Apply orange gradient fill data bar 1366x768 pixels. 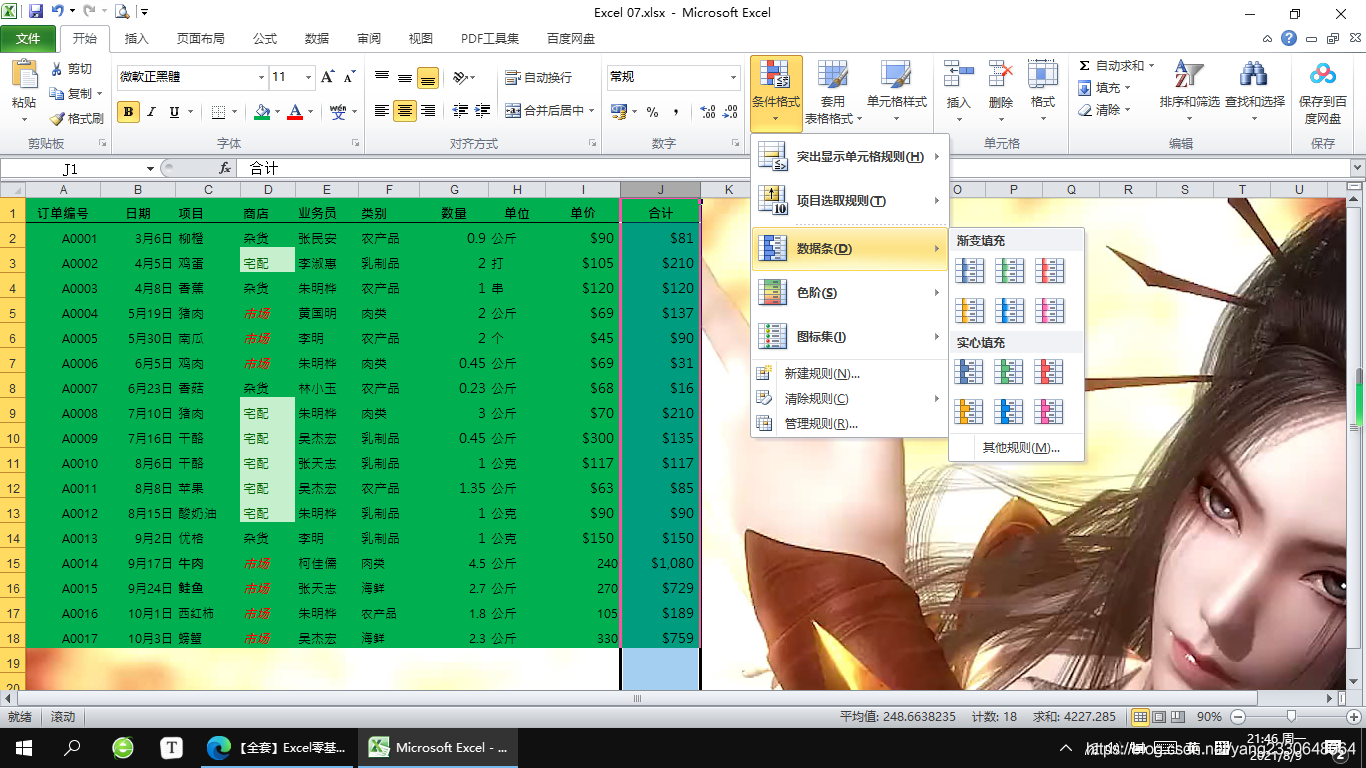click(970, 310)
